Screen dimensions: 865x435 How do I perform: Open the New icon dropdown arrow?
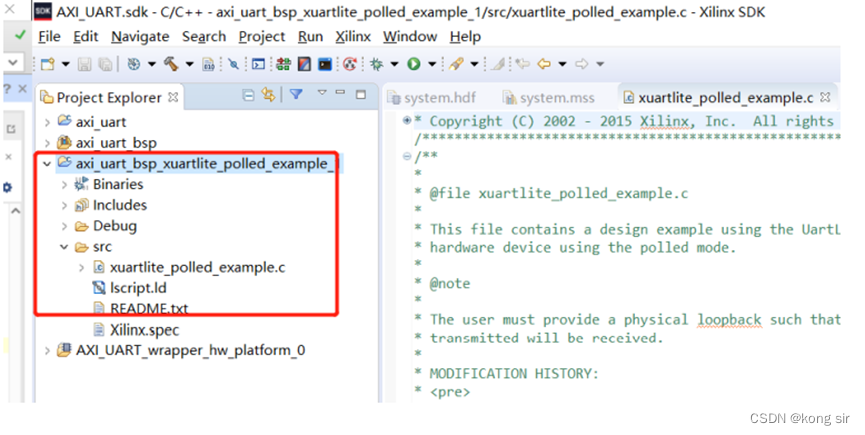pyautogui.click(x=66, y=64)
